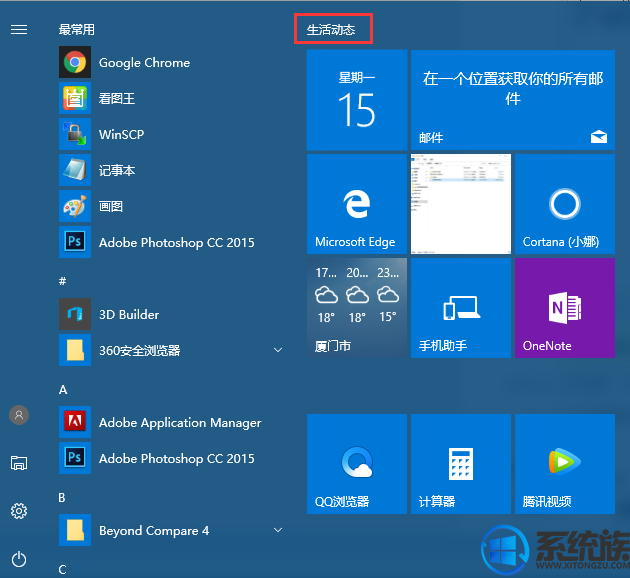Open the hamburger menu in Start
630x578 pixels.
pos(19,29)
